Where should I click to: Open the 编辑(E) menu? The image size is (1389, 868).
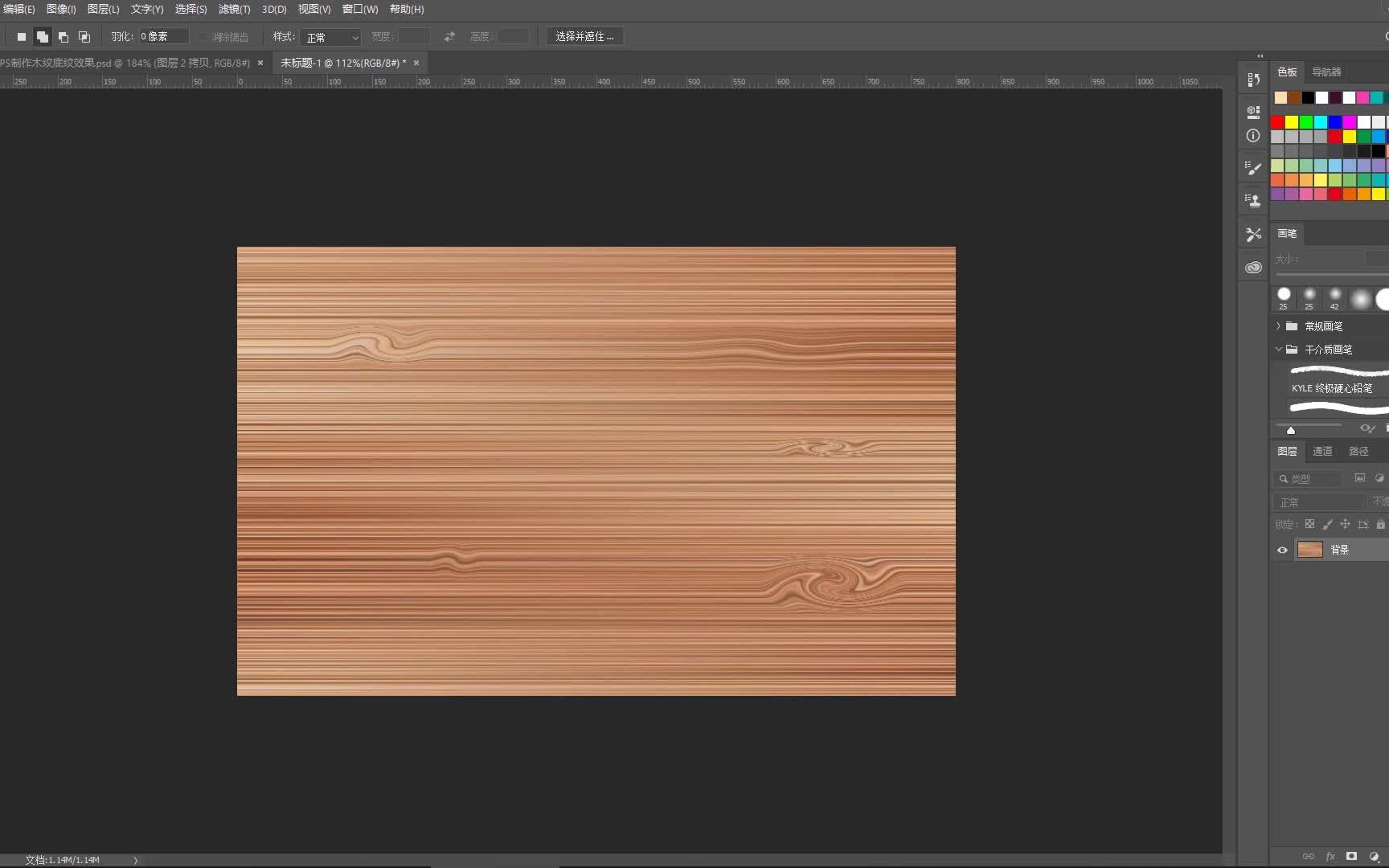coord(18,10)
